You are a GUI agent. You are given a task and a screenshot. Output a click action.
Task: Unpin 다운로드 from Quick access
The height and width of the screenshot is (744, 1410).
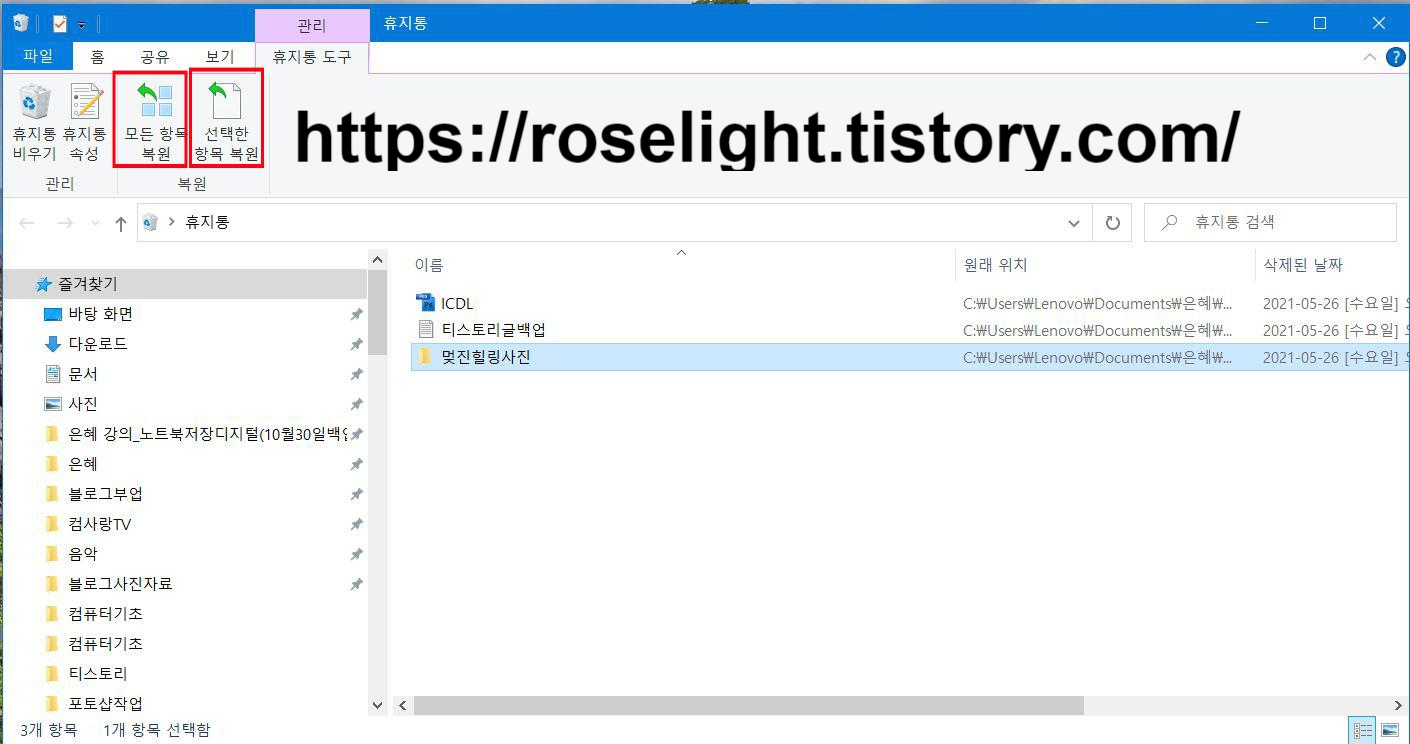[356, 343]
